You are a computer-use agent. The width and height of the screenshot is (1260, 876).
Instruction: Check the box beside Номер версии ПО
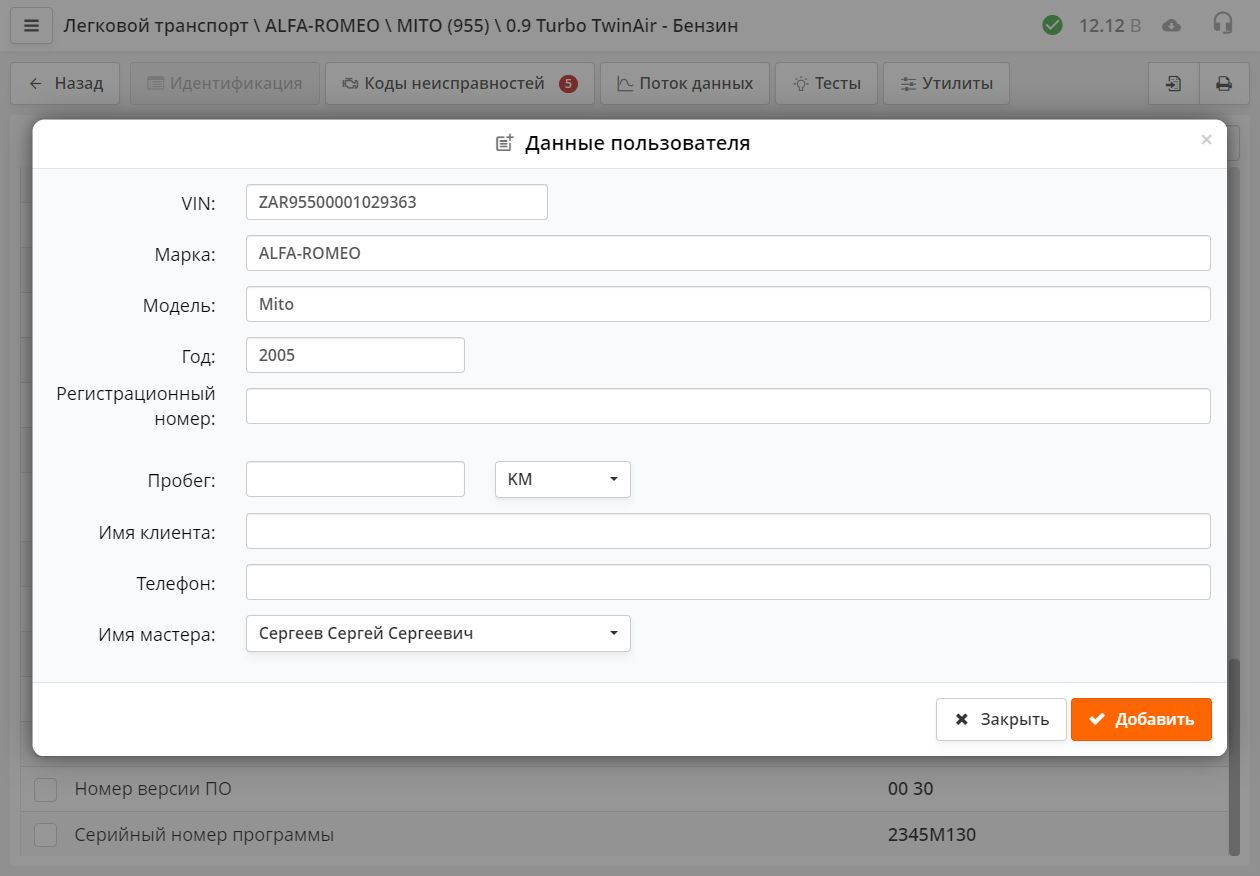coord(45,789)
